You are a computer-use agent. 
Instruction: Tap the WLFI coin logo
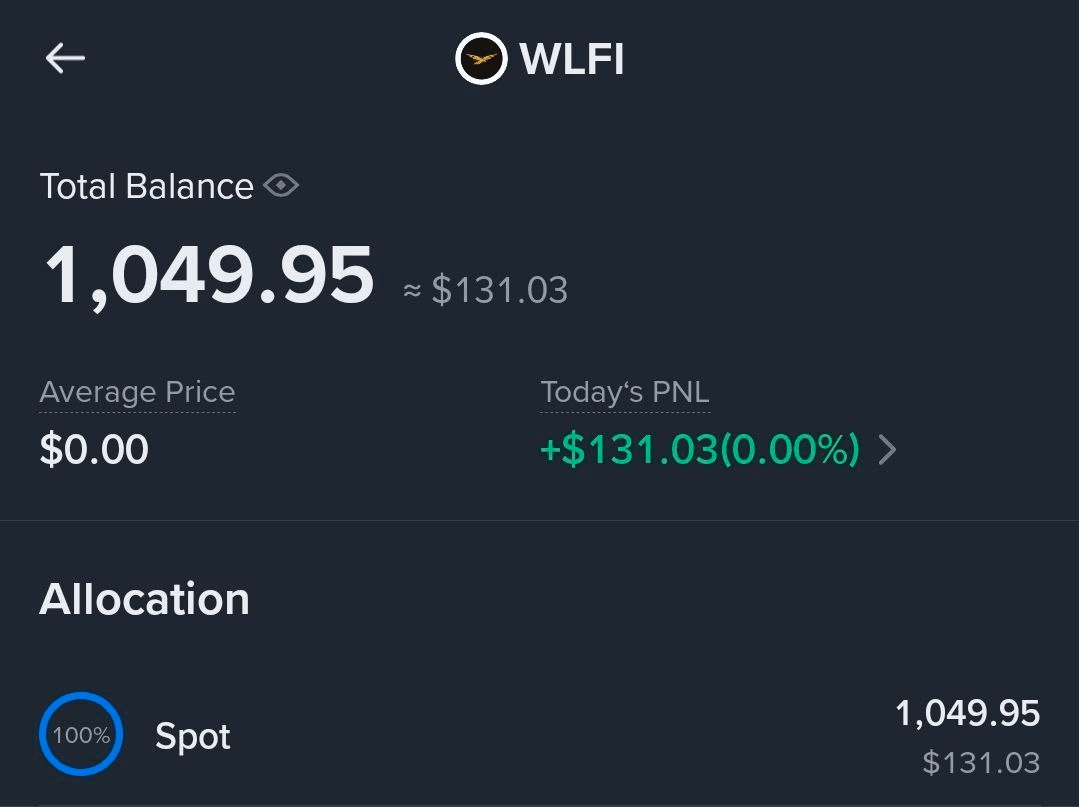coord(480,59)
